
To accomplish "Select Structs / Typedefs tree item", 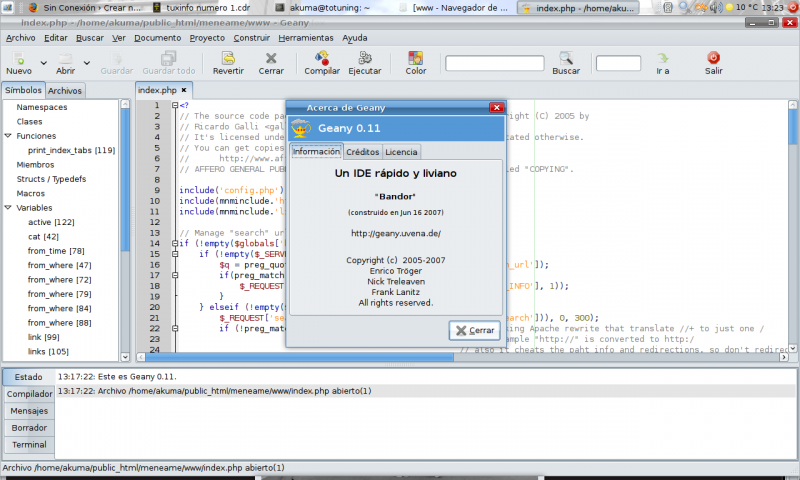I will 51,179.
